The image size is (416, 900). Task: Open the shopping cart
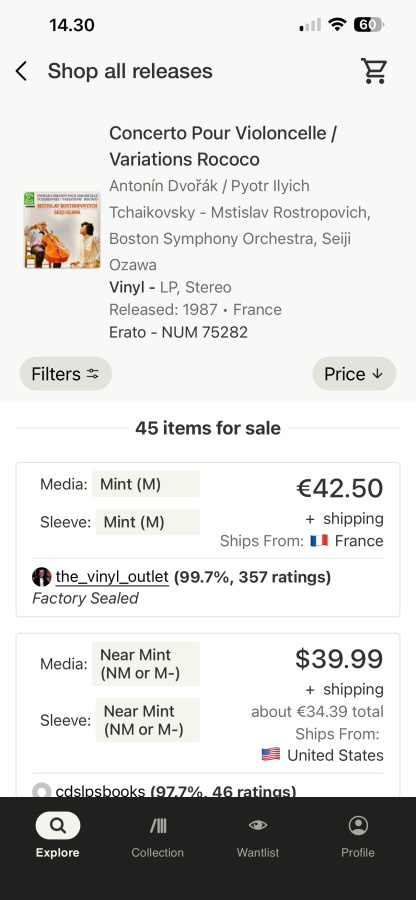(x=374, y=71)
